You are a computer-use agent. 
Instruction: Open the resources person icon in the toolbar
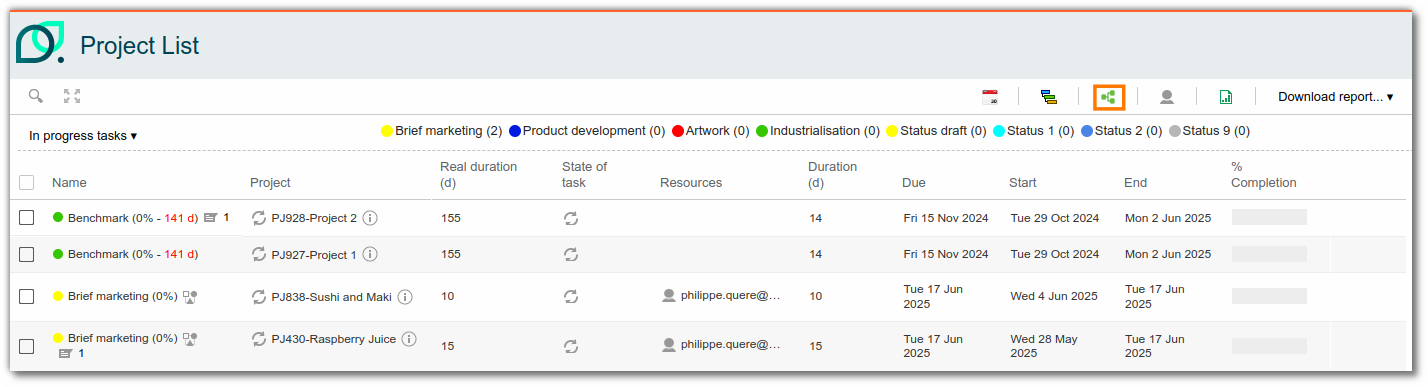click(x=1166, y=97)
